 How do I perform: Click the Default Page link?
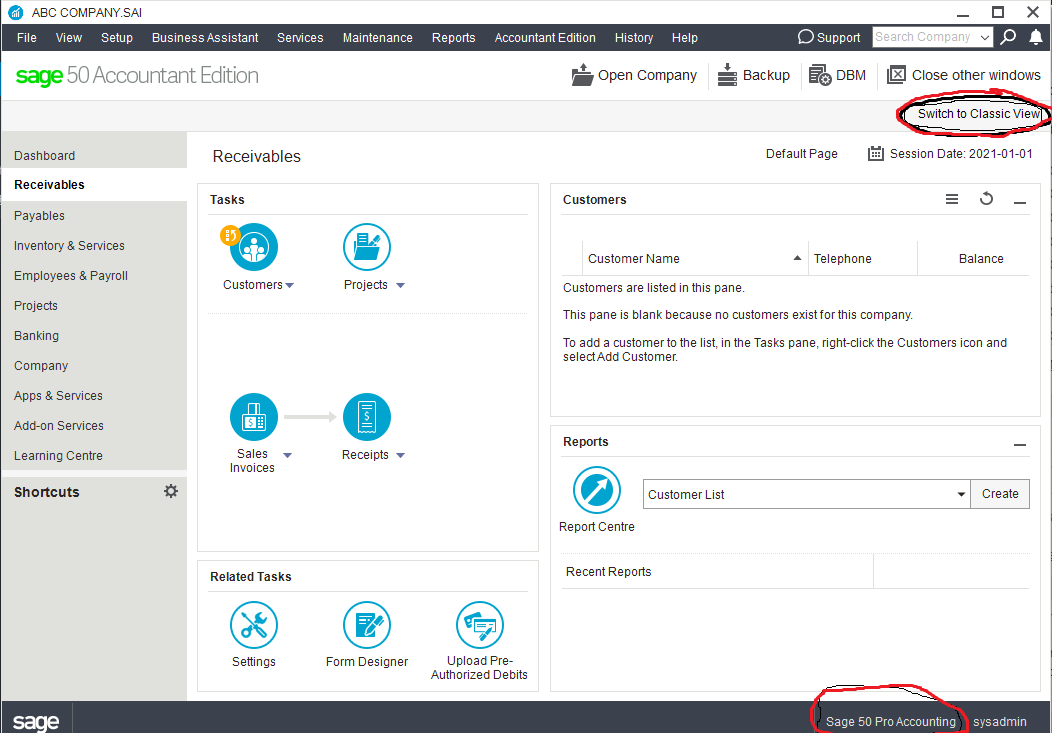pyautogui.click(x=802, y=154)
